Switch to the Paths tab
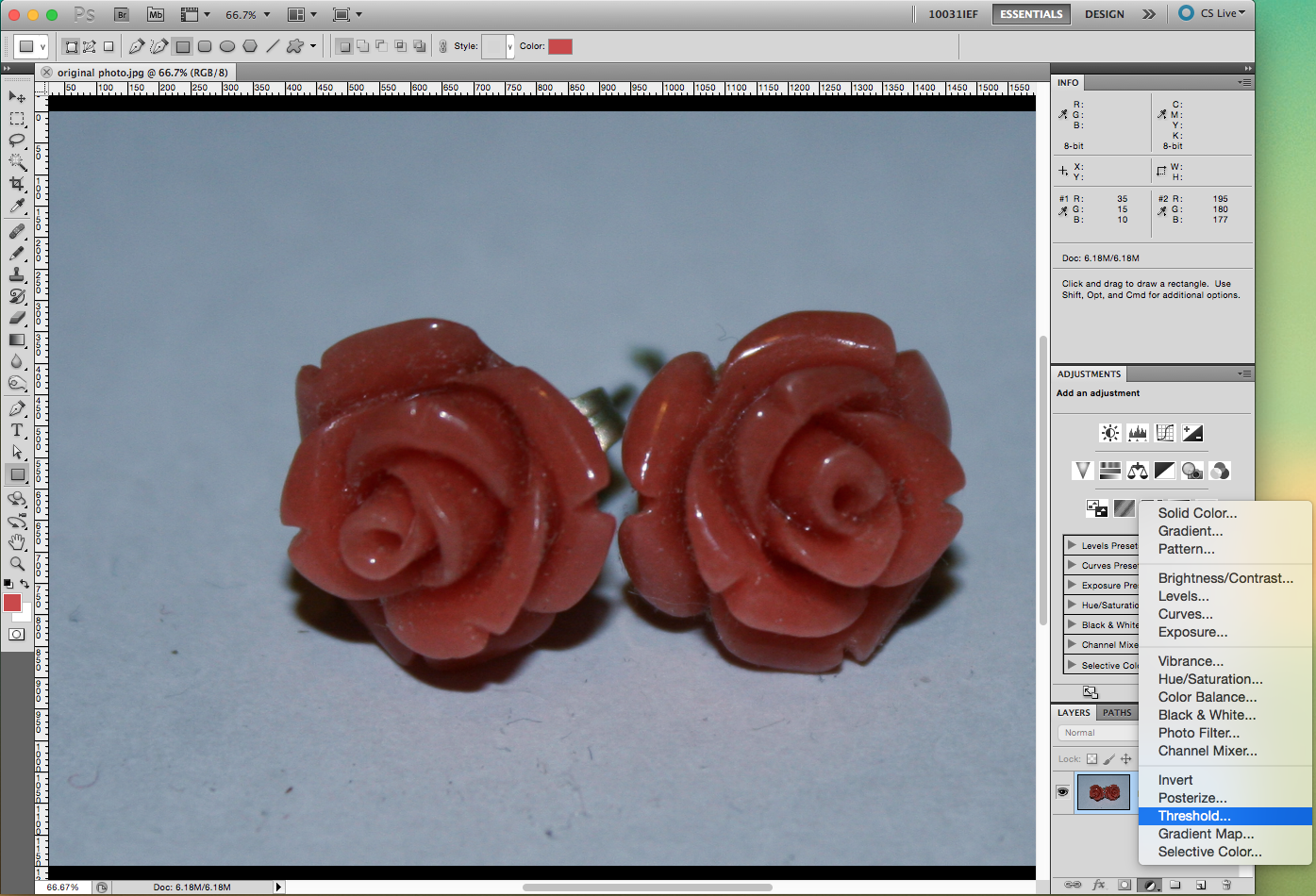Image resolution: width=1316 pixels, height=896 pixels. pos(1117,713)
